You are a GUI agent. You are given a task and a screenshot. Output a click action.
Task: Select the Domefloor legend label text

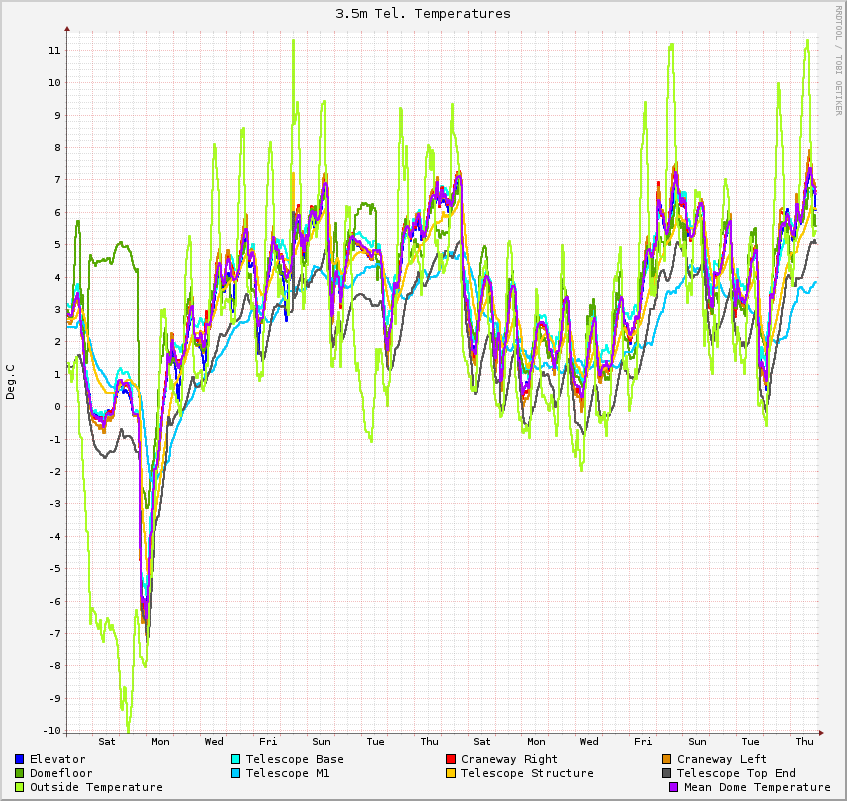(61, 773)
